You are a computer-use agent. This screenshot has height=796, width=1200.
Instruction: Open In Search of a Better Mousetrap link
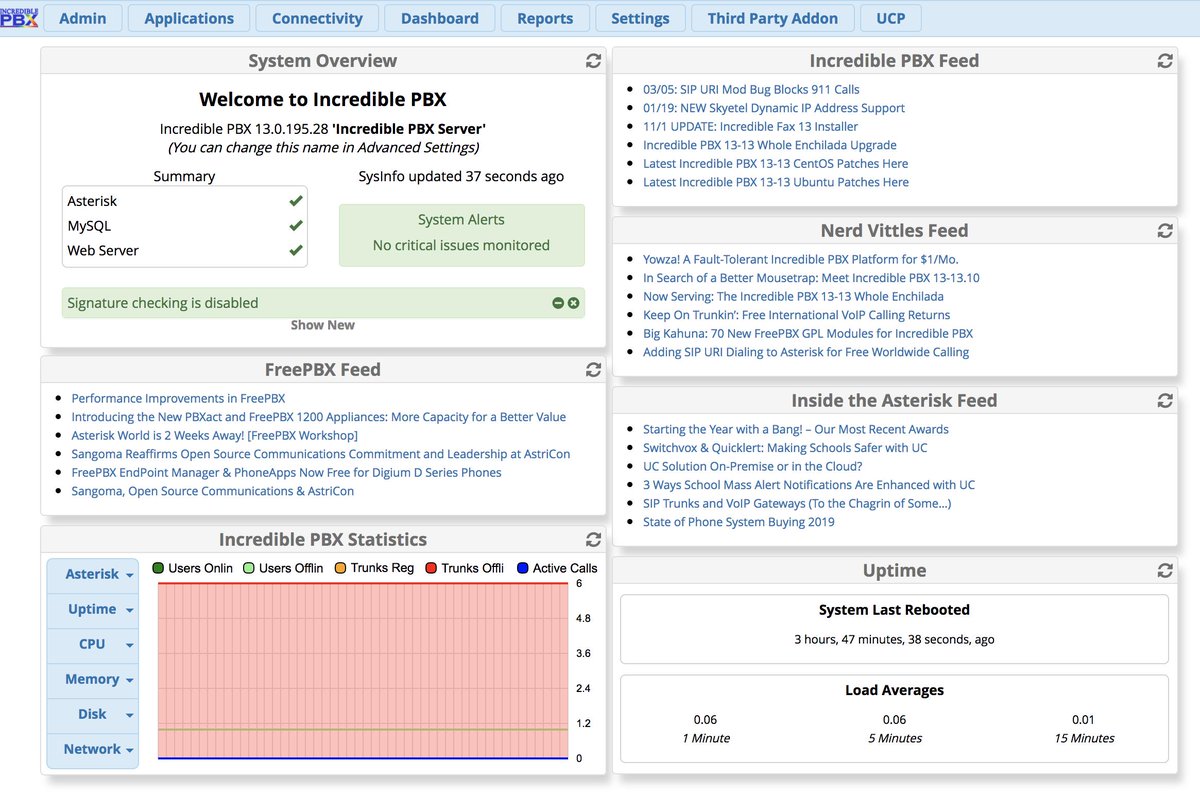tap(811, 278)
